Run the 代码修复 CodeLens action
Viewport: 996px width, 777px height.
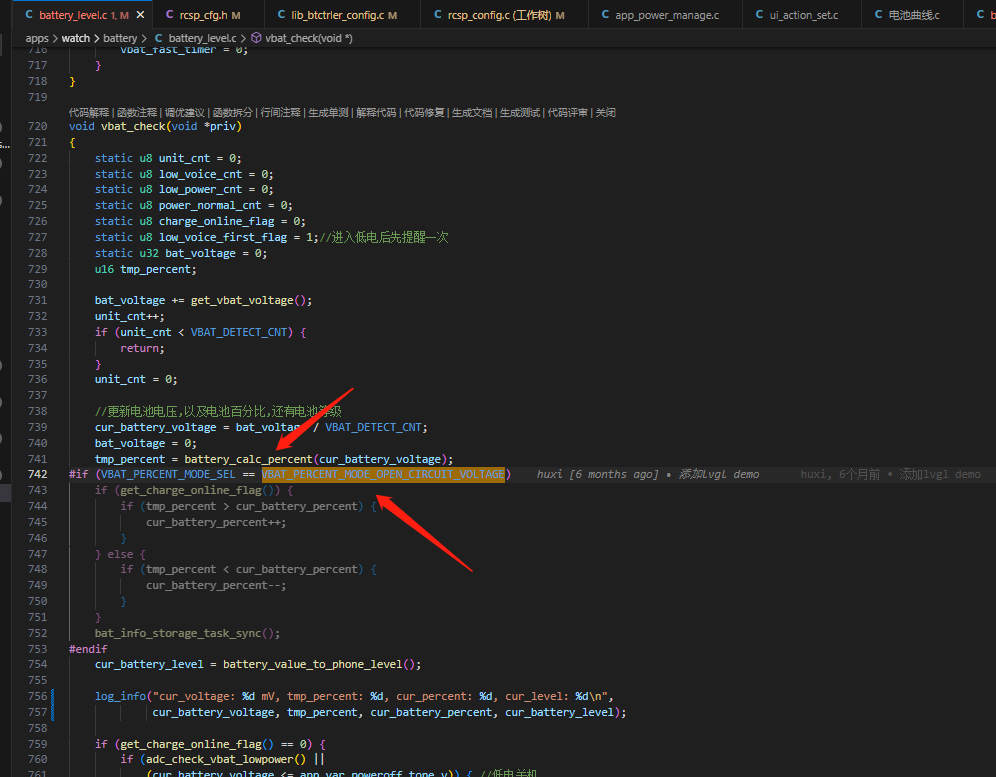pyautogui.click(x=424, y=112)
